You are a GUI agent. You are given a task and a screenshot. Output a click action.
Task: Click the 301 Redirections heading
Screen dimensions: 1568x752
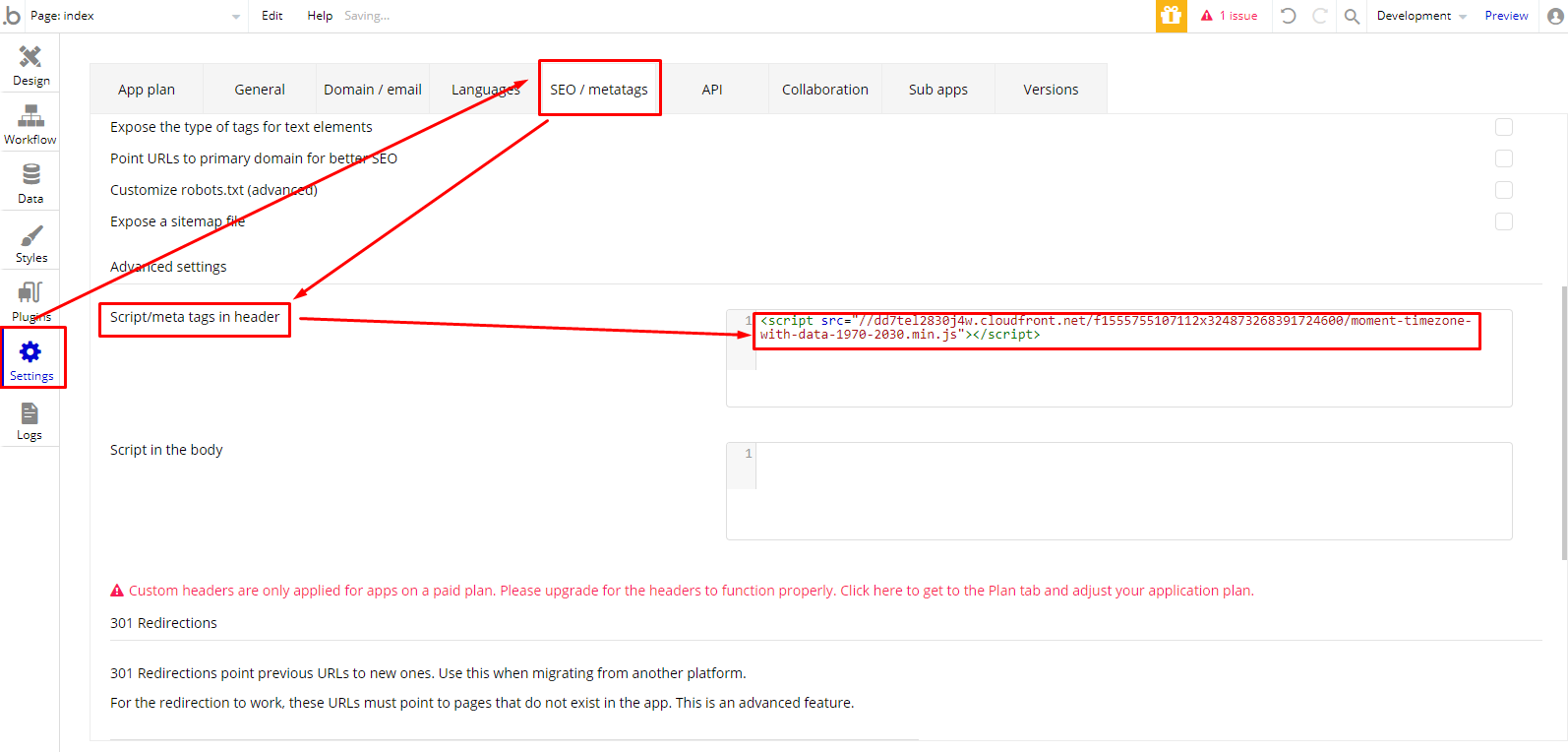[x=163, y=623]
